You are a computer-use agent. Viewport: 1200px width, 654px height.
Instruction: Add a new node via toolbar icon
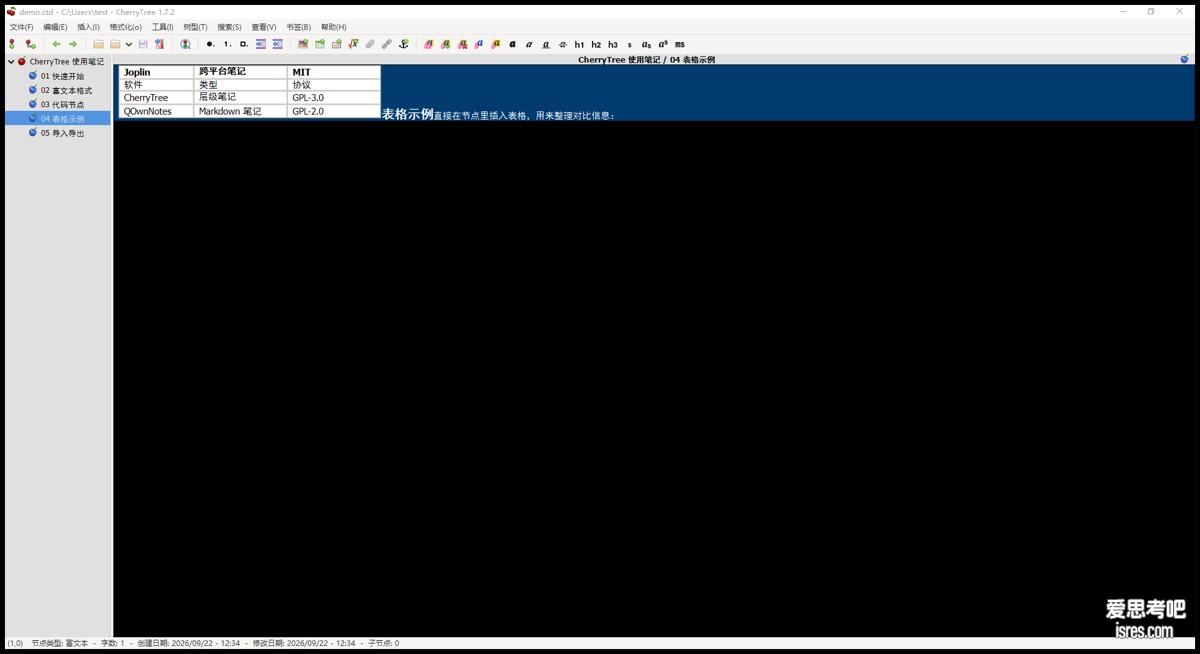coord(12,44)
